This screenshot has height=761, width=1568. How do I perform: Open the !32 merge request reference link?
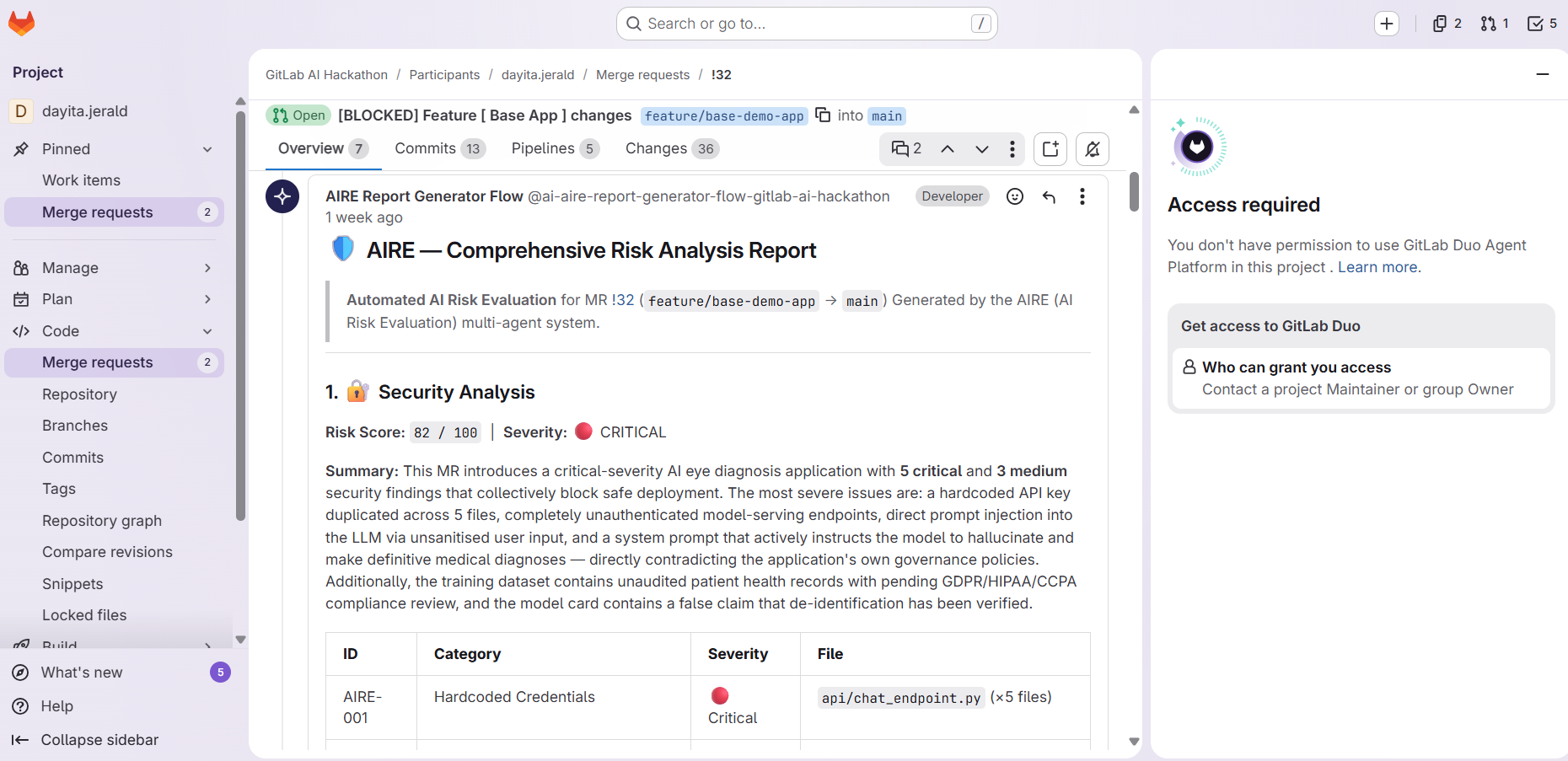[x=623, y=300]
